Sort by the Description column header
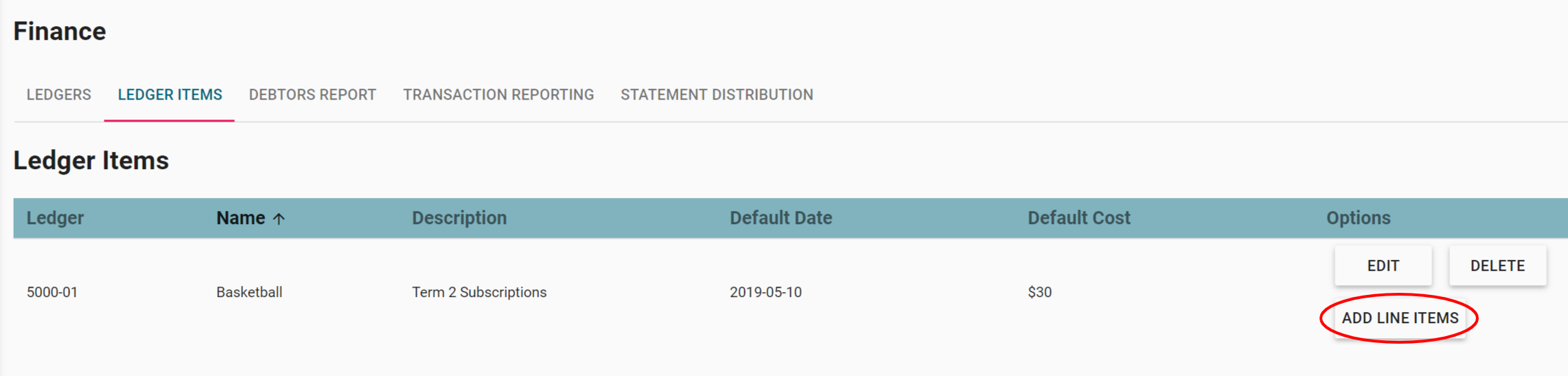This screenshot has height=376, width=1568. pos(459,218)
